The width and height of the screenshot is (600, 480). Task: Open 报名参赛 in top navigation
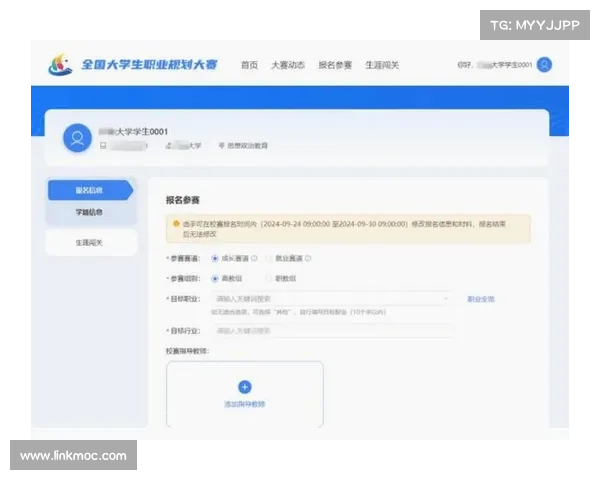pyautogui.click(x=335, y=65)
